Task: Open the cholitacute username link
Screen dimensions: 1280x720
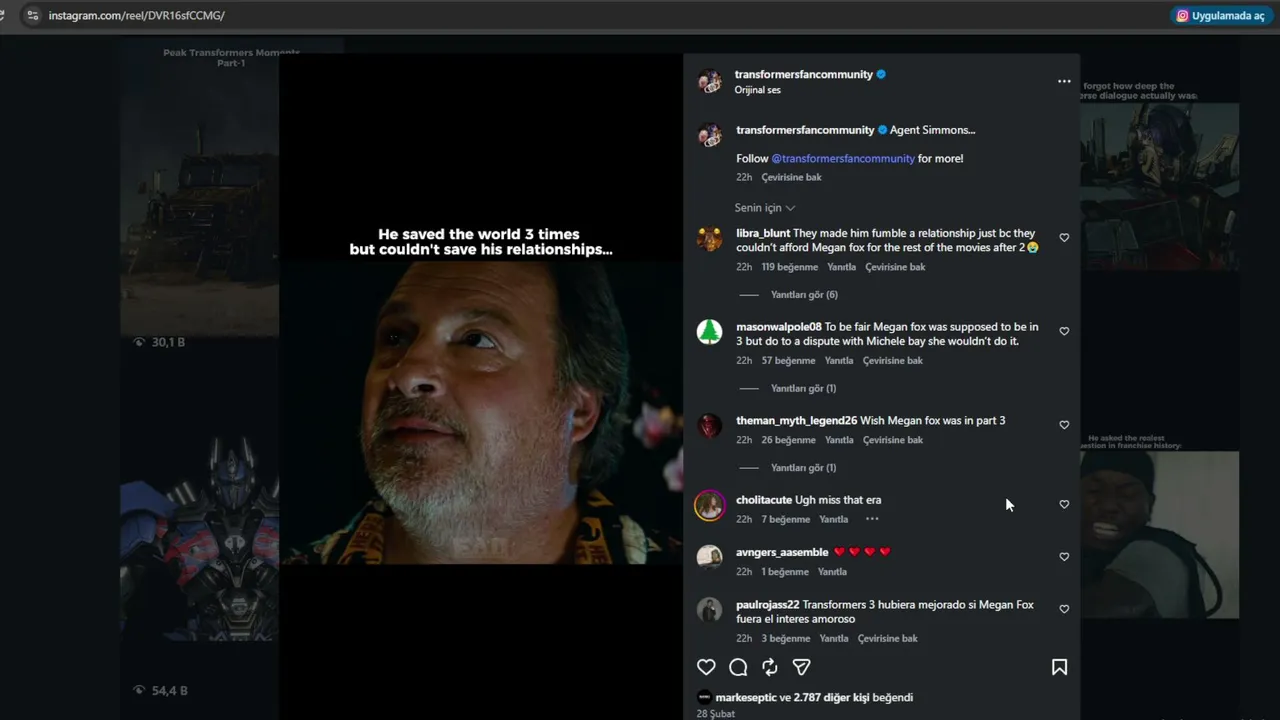Action: click(764, 500)
